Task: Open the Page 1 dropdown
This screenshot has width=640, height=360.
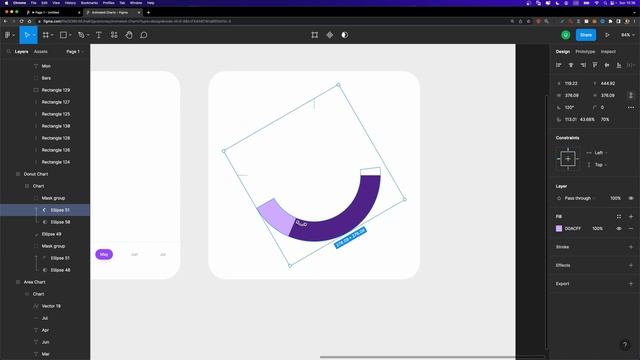Action: tap(75, 51)
